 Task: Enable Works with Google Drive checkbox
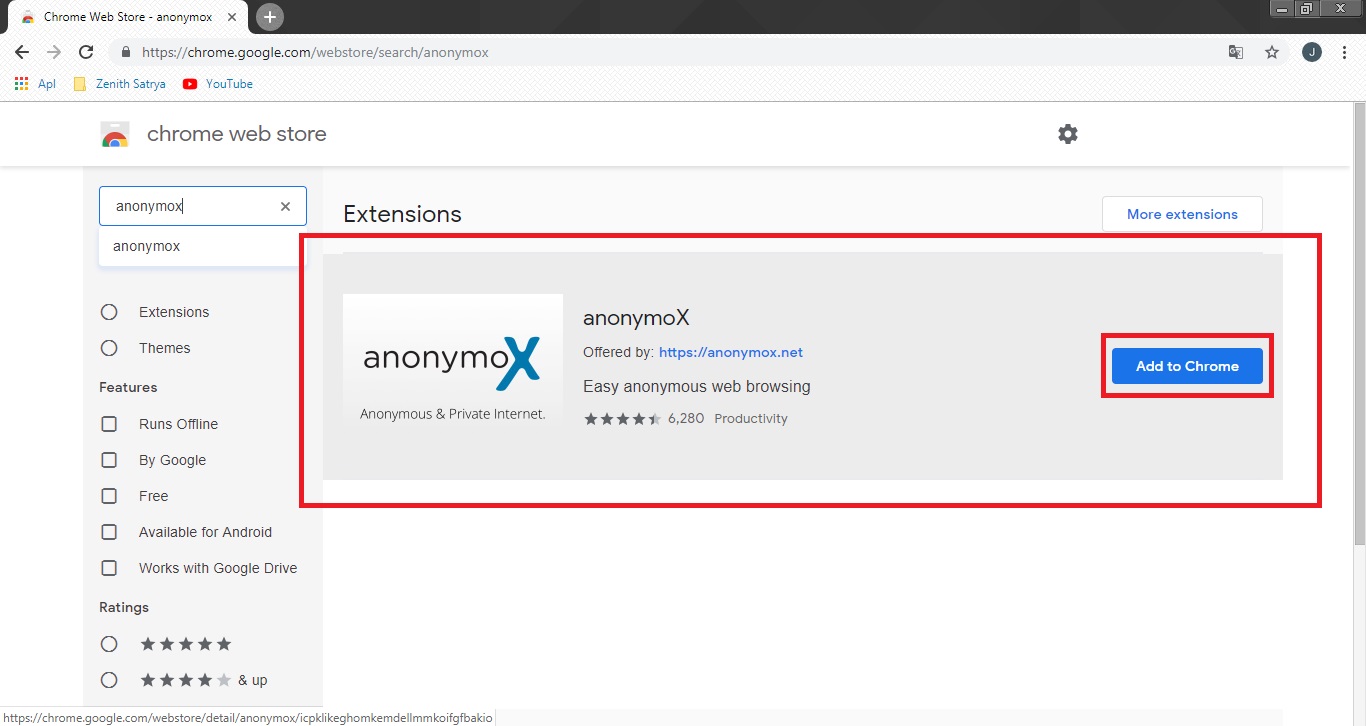[x=109, y=568]
